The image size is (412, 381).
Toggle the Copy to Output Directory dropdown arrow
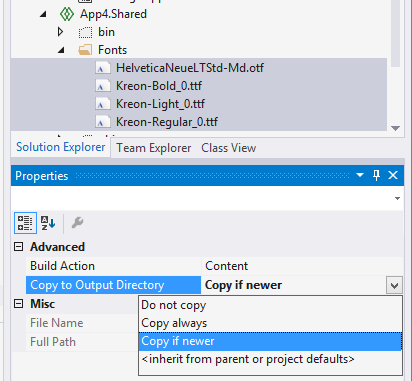395,285
